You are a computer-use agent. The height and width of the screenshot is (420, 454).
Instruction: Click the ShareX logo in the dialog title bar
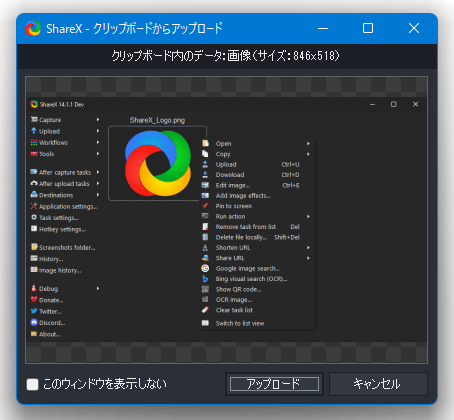pos(33,28)
